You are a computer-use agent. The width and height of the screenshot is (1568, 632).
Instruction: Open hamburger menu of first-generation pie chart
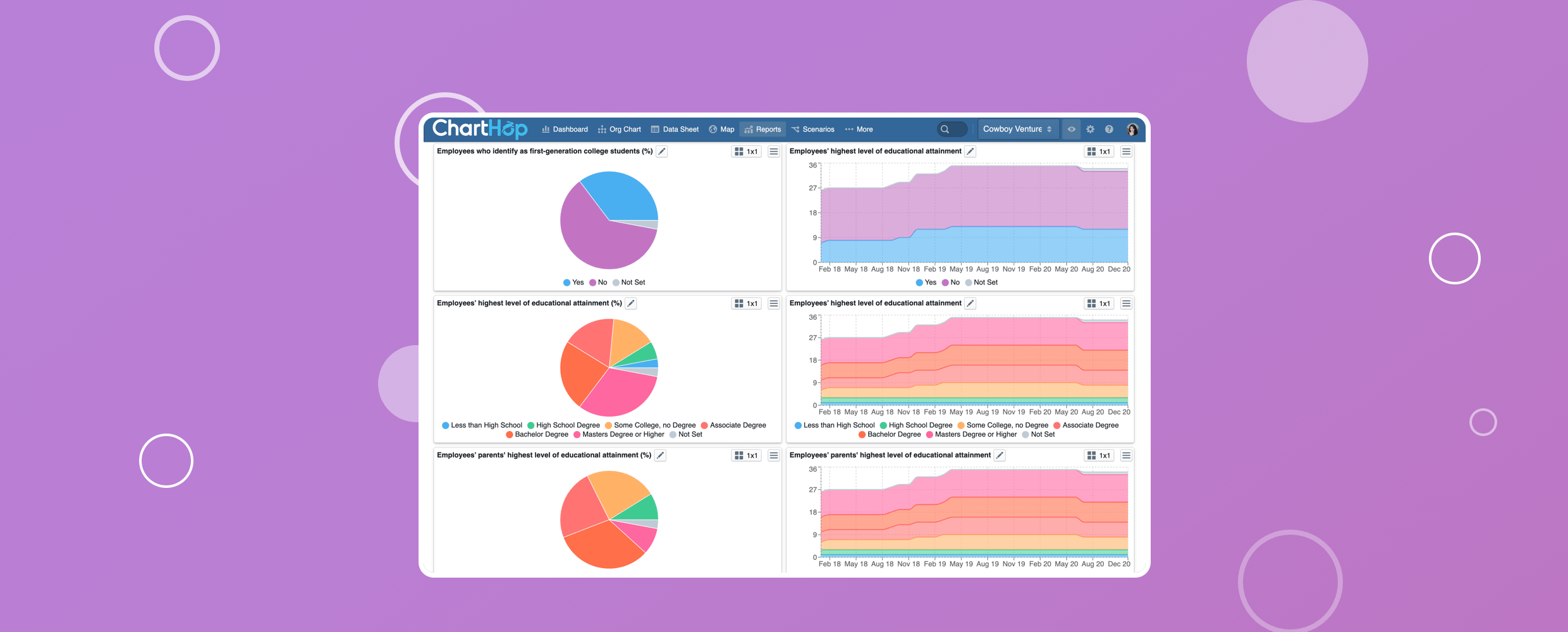(773, 152)
